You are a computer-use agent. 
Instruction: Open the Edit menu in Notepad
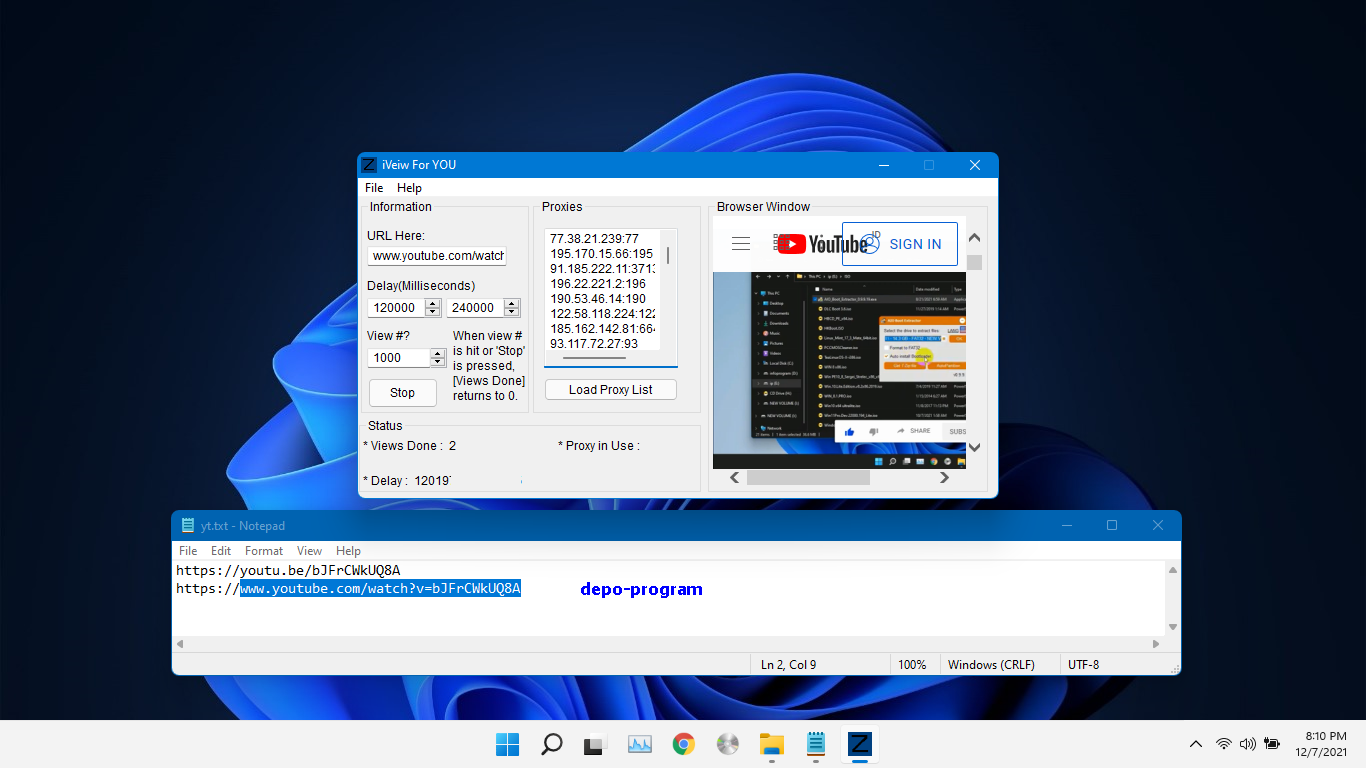coord(221,551)
